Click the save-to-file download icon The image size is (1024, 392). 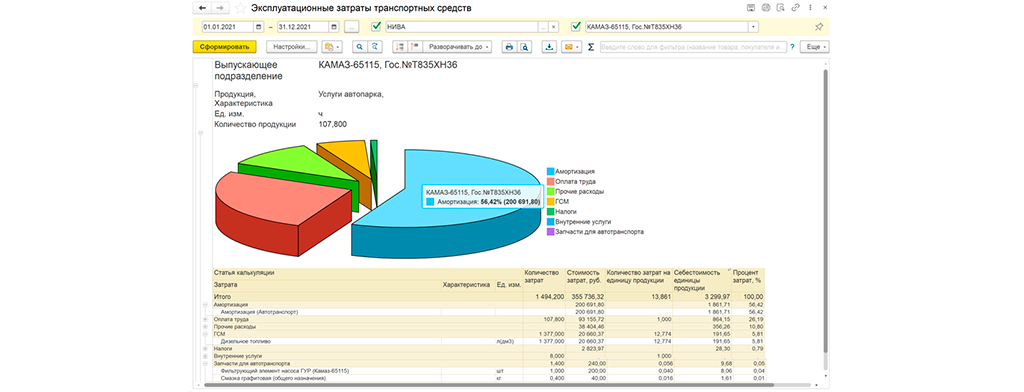549,47
